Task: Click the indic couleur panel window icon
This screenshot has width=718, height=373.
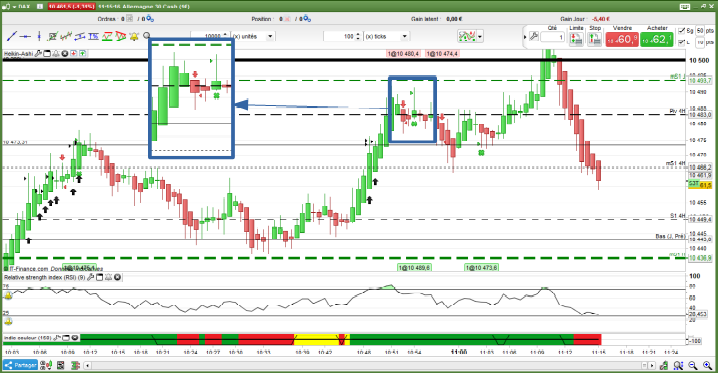Action: pyautogui.click(x=66, y=338)
